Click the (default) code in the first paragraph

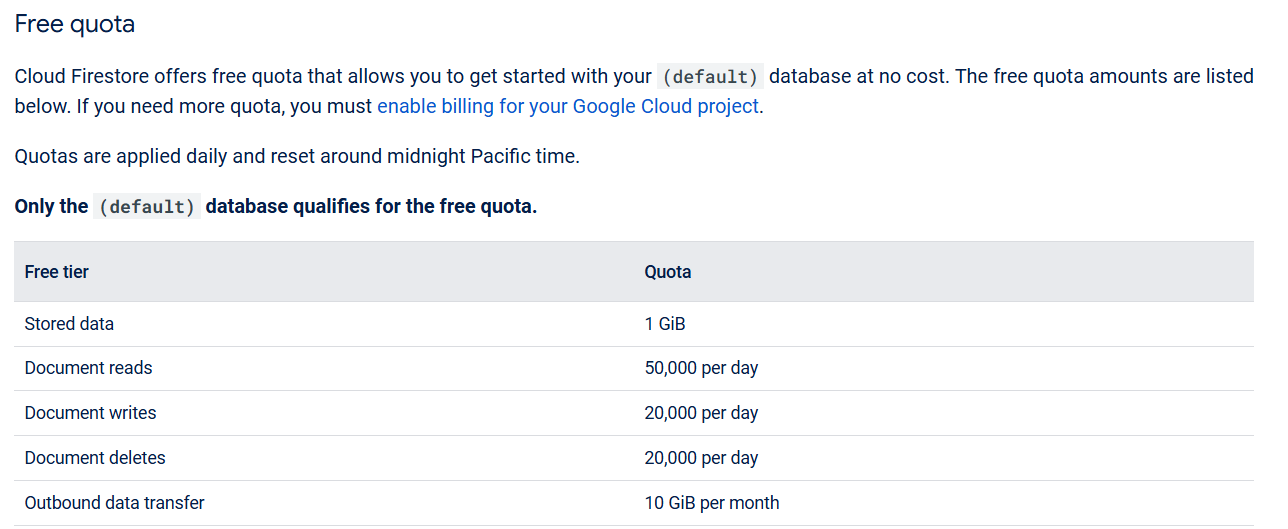click(710, 77)
